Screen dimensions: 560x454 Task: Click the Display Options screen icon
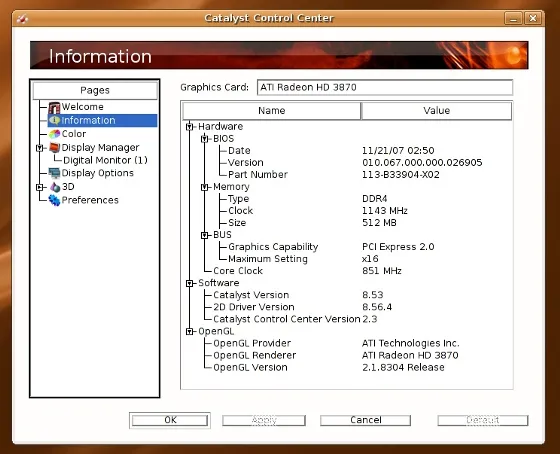[54, 173]
